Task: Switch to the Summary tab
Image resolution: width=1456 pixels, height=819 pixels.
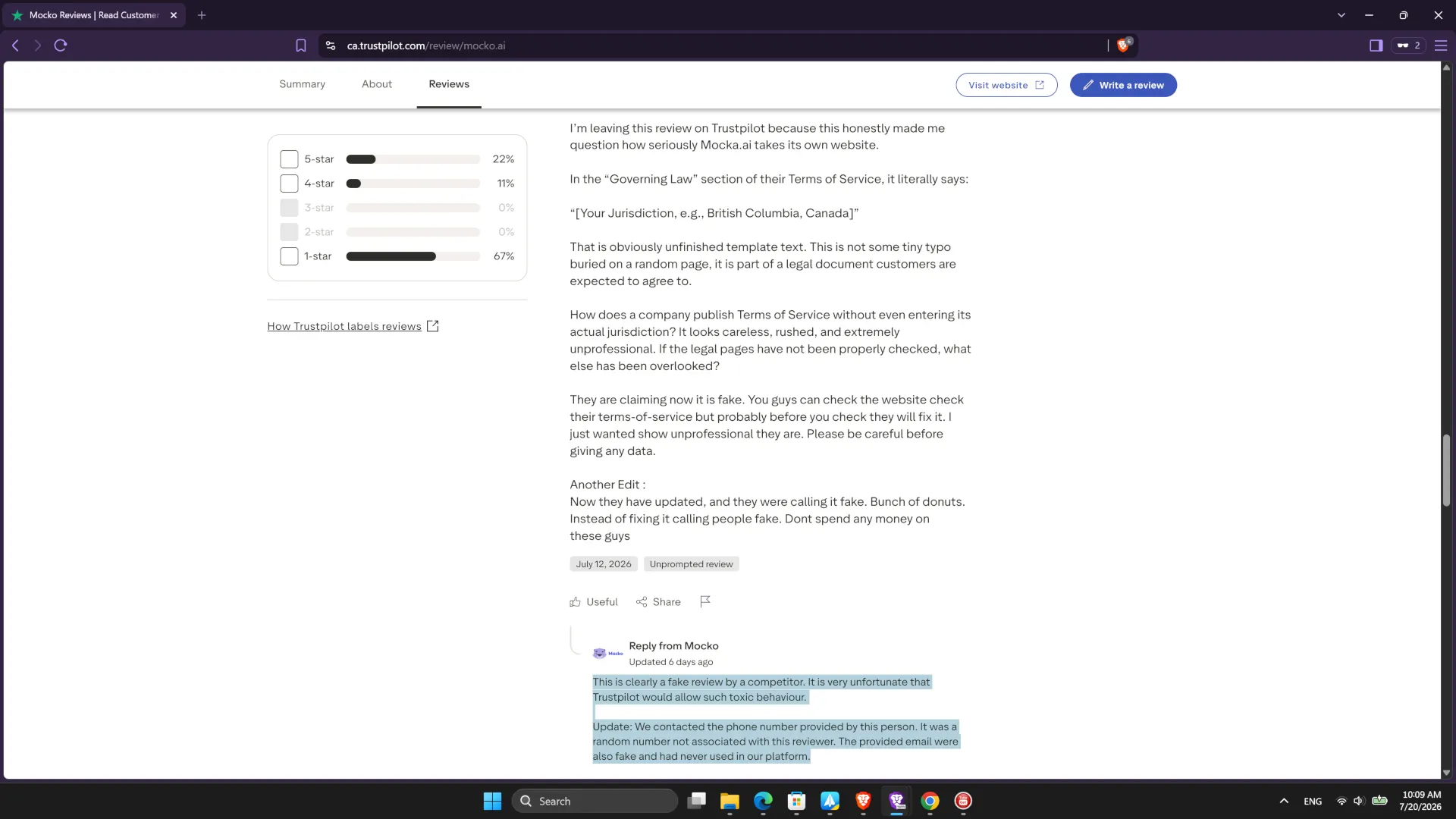Action: click(302, 84)
